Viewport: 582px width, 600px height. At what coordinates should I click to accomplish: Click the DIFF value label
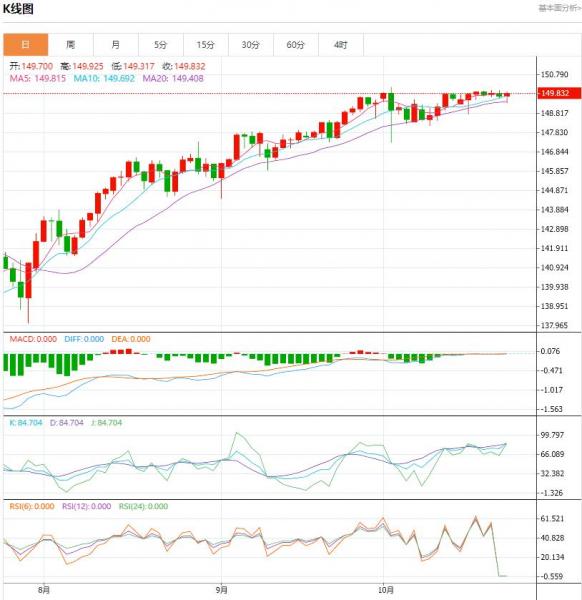point(84,339)
